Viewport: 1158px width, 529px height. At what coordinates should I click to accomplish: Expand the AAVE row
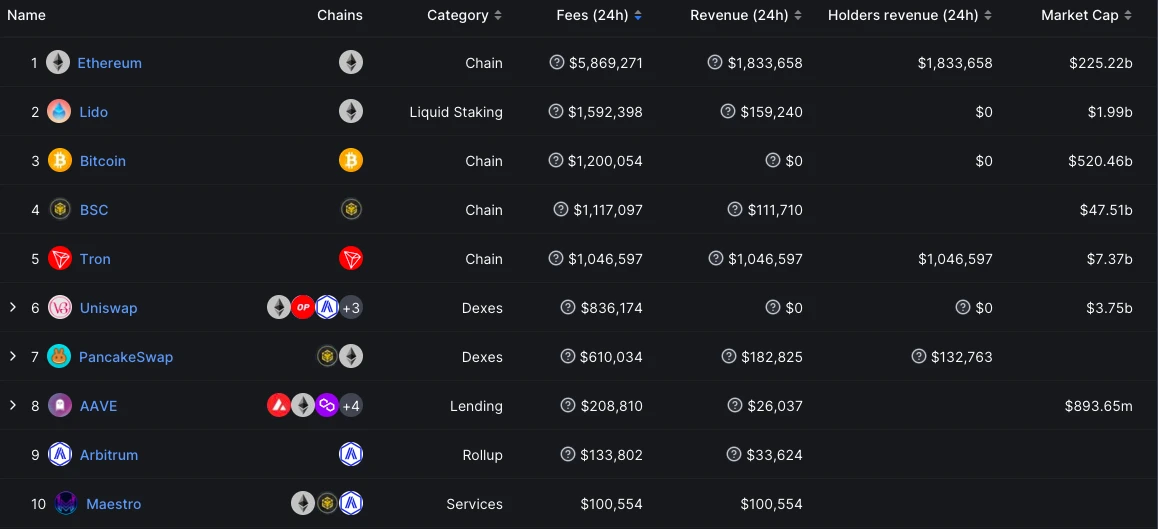(x=13, y=405)
